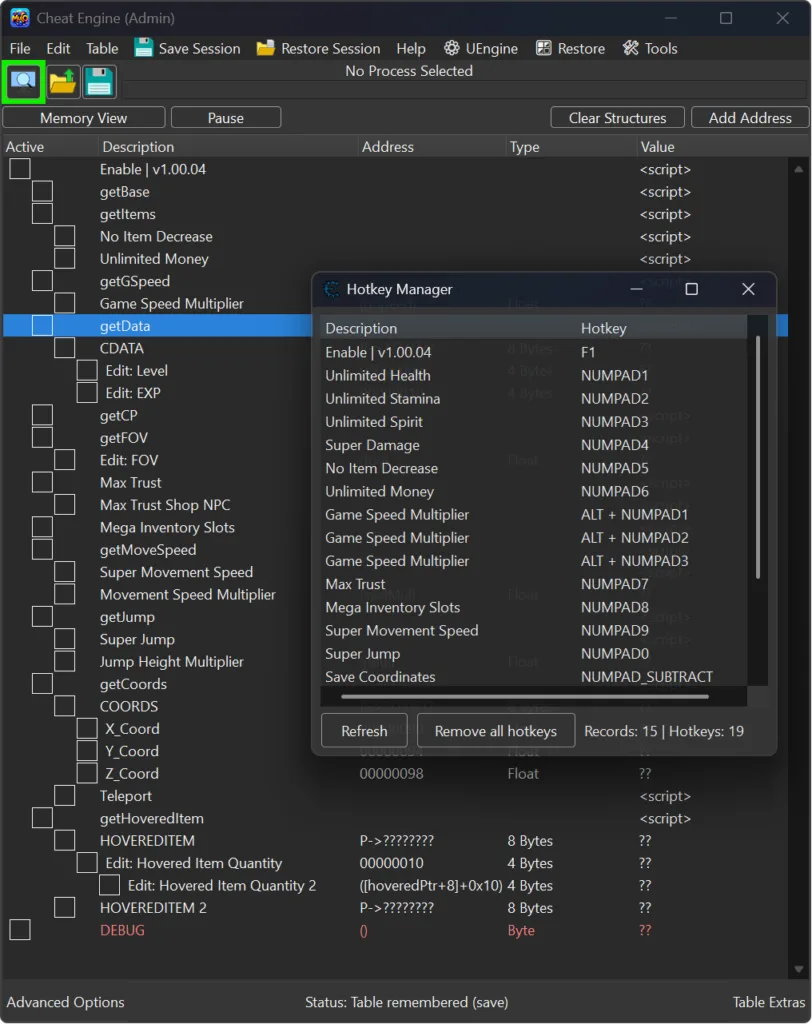
Task: Select the load table icon
Action: 60,81
